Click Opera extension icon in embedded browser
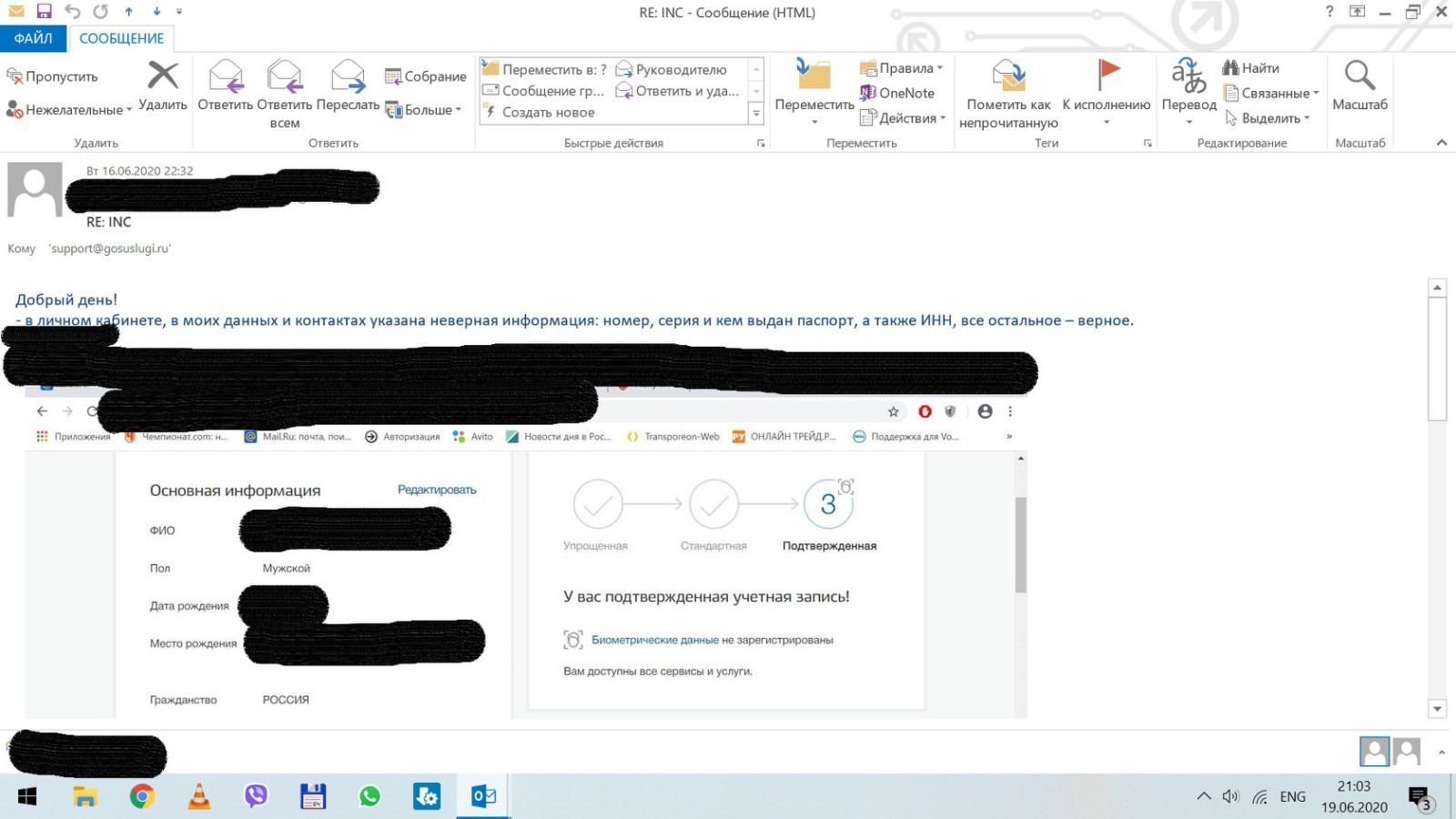Screen dimensions: 1456x819 click(x=925, y=411)
